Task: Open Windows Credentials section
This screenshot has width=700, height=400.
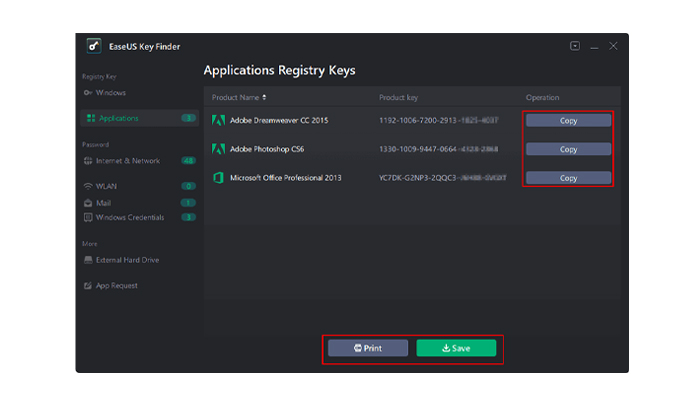Action: coord(140,217)
